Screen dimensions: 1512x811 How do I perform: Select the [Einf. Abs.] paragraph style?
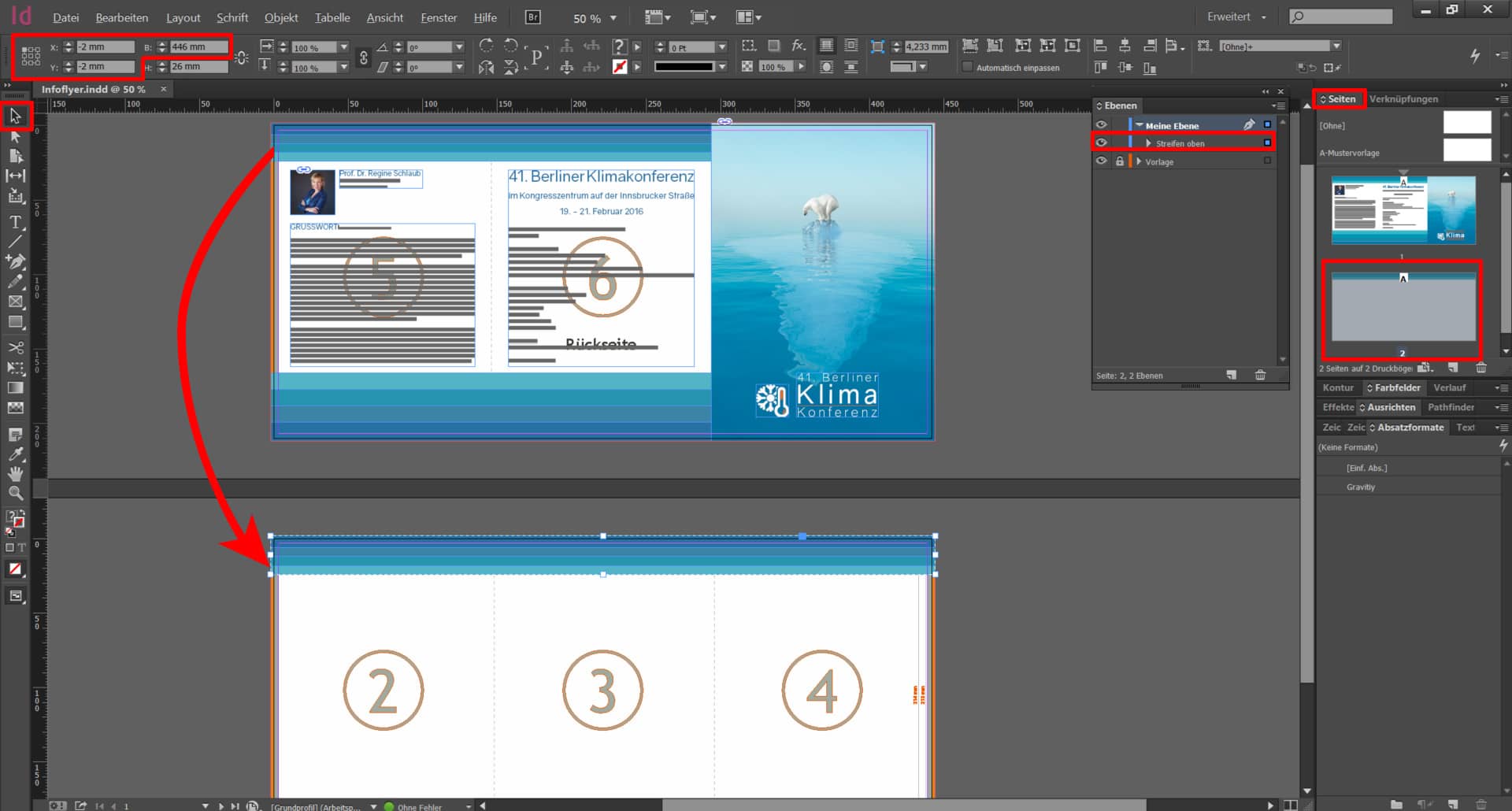[x=1366, y=468]
